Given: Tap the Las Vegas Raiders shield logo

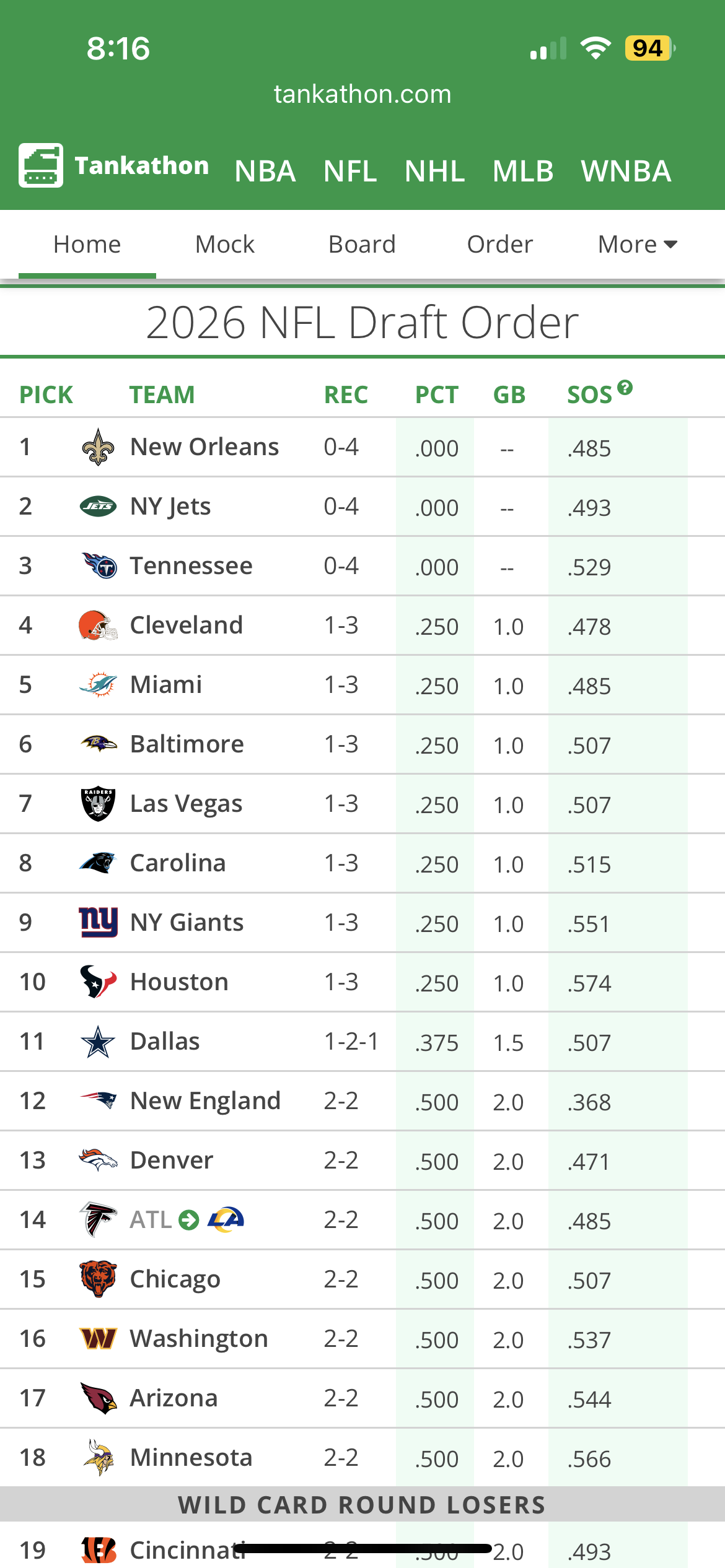Looking at the screenshot, I should [x=98, y=804].
